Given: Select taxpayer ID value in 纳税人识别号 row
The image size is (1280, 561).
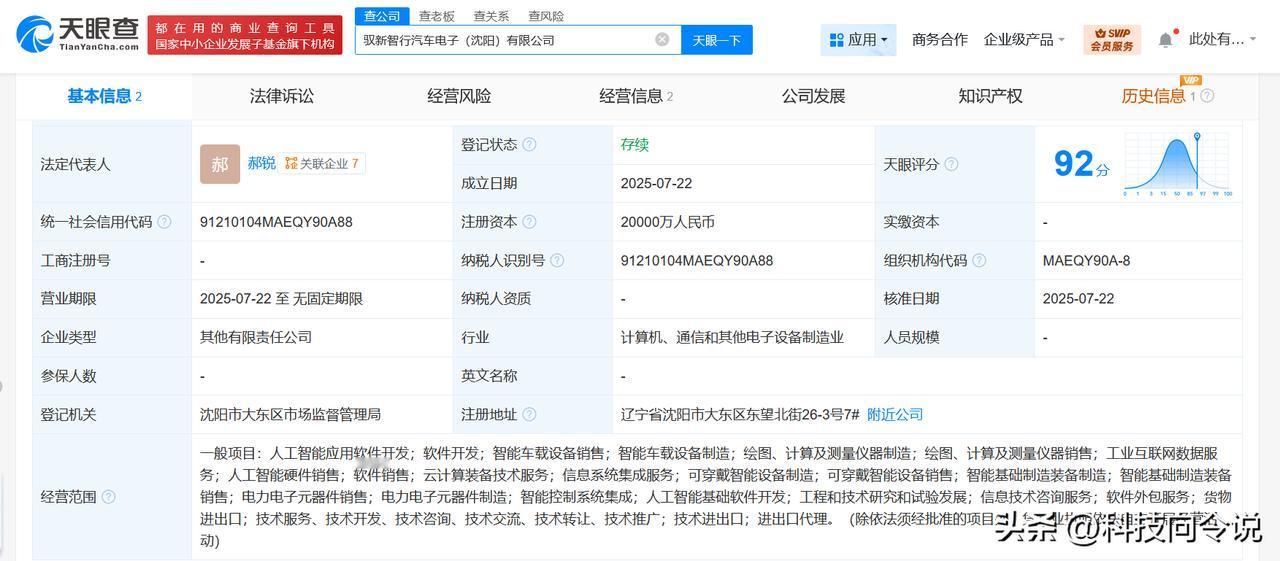Looking at the screenshot, I should click(697, 260).
